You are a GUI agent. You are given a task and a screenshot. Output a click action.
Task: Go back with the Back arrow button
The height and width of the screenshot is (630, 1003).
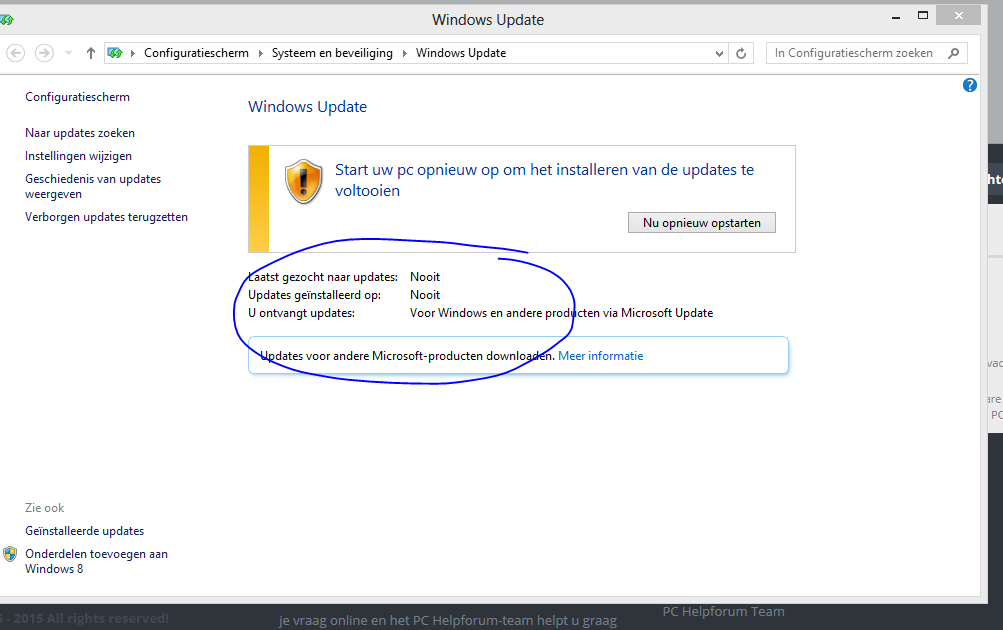click(x=15, y=53)
